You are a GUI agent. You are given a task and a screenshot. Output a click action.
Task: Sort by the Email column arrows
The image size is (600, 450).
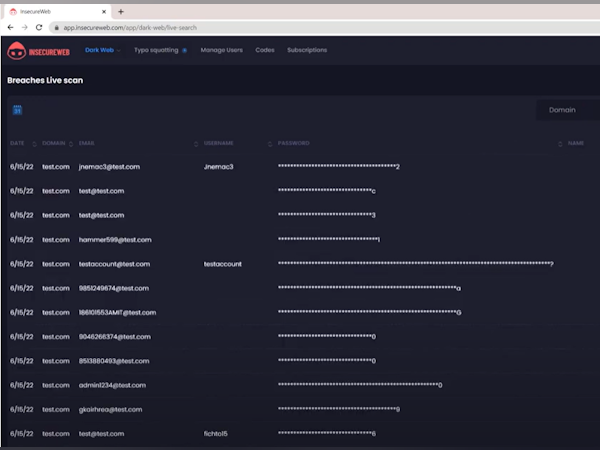[196, 144]
